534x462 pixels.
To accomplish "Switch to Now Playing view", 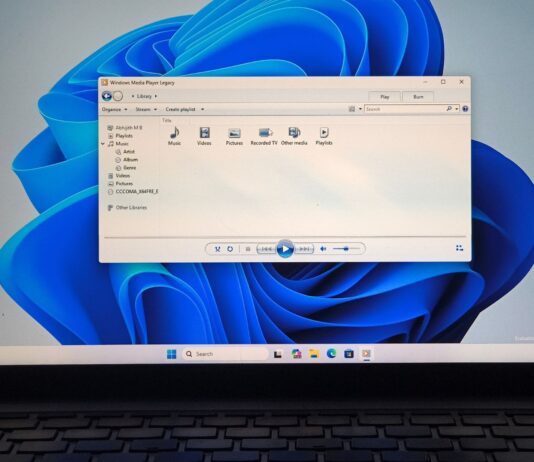I will coord(459,248).
